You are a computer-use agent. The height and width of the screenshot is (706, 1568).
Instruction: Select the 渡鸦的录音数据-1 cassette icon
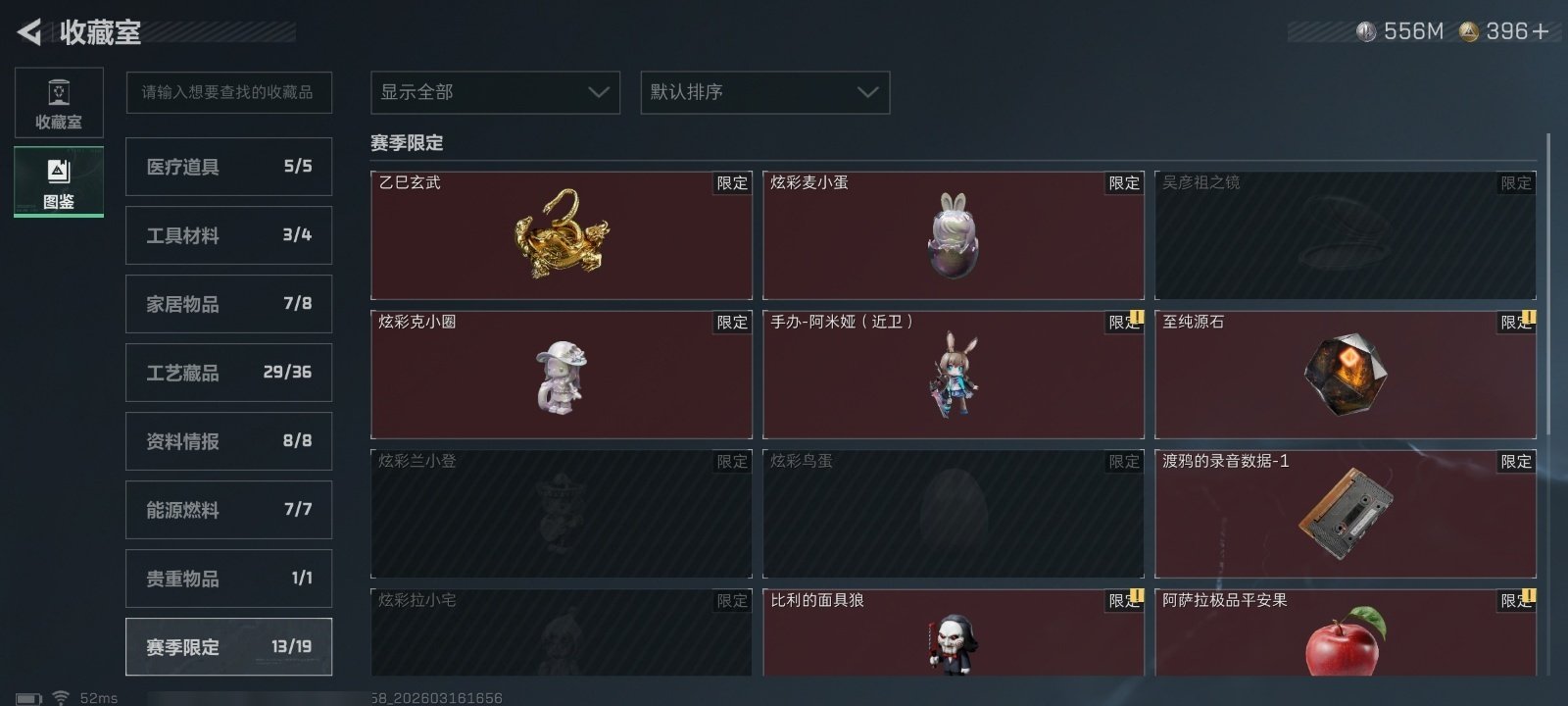(1346, 513)
